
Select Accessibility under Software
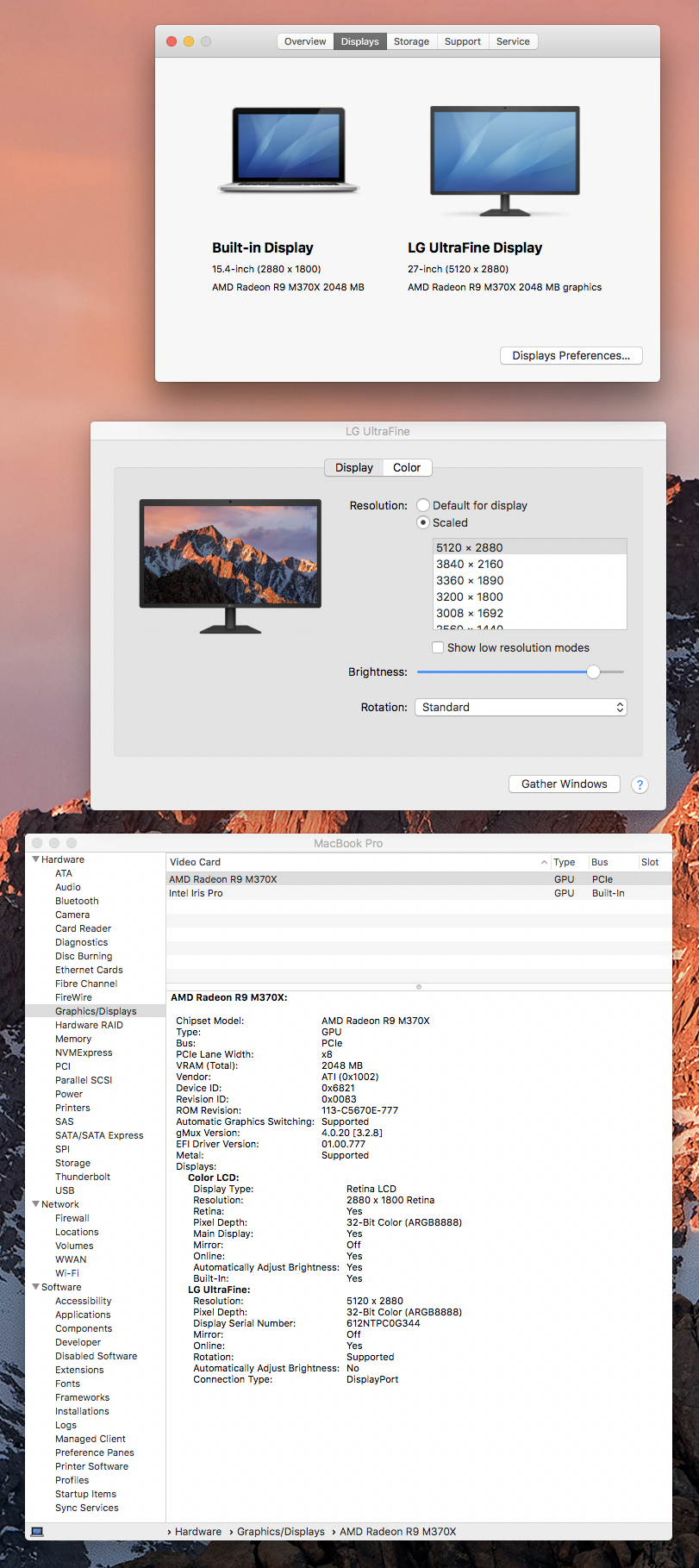coord(84,1301)
